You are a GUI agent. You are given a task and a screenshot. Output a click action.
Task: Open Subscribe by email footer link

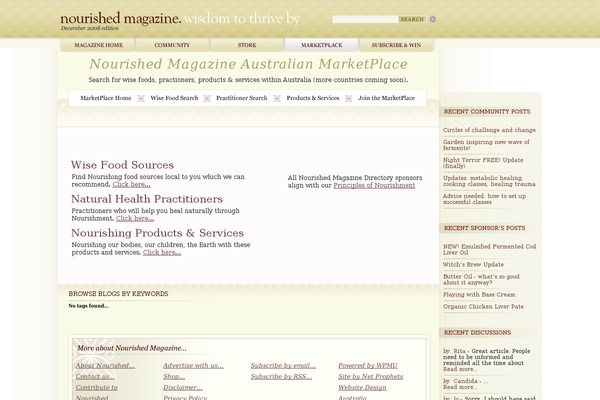pyautogui.click(x=284, y=366)
